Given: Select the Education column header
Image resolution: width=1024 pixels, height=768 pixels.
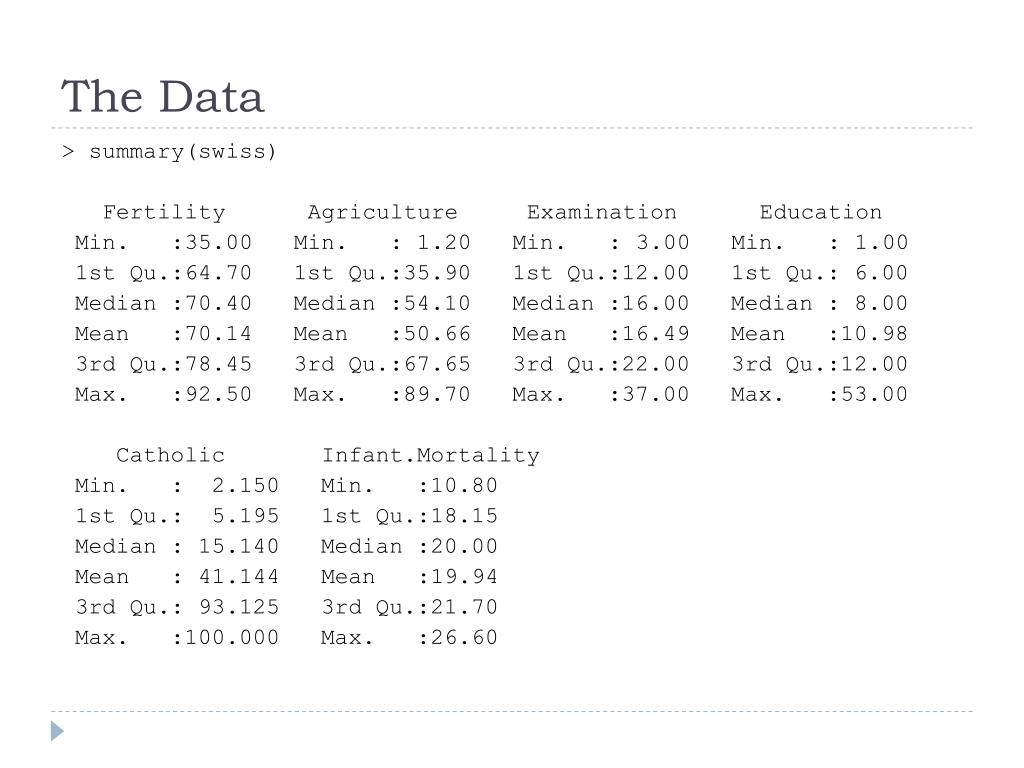Looking at the screenshot, I should click(x=820, y=212).
